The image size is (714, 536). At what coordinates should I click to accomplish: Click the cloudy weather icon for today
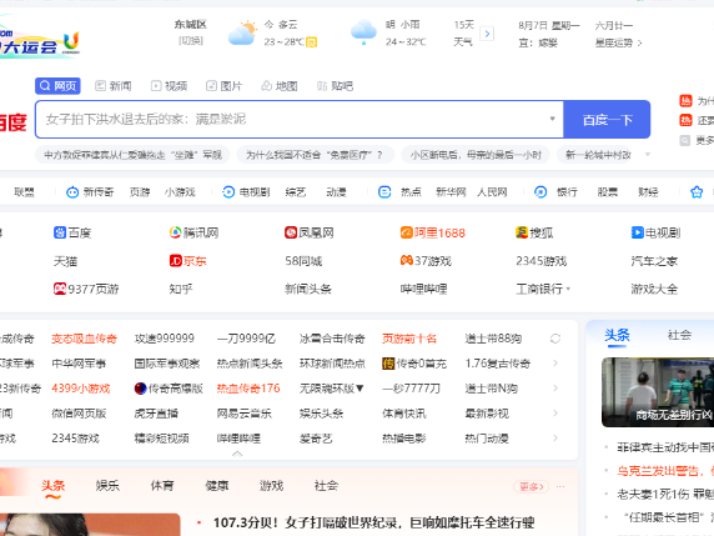(242, 33)
